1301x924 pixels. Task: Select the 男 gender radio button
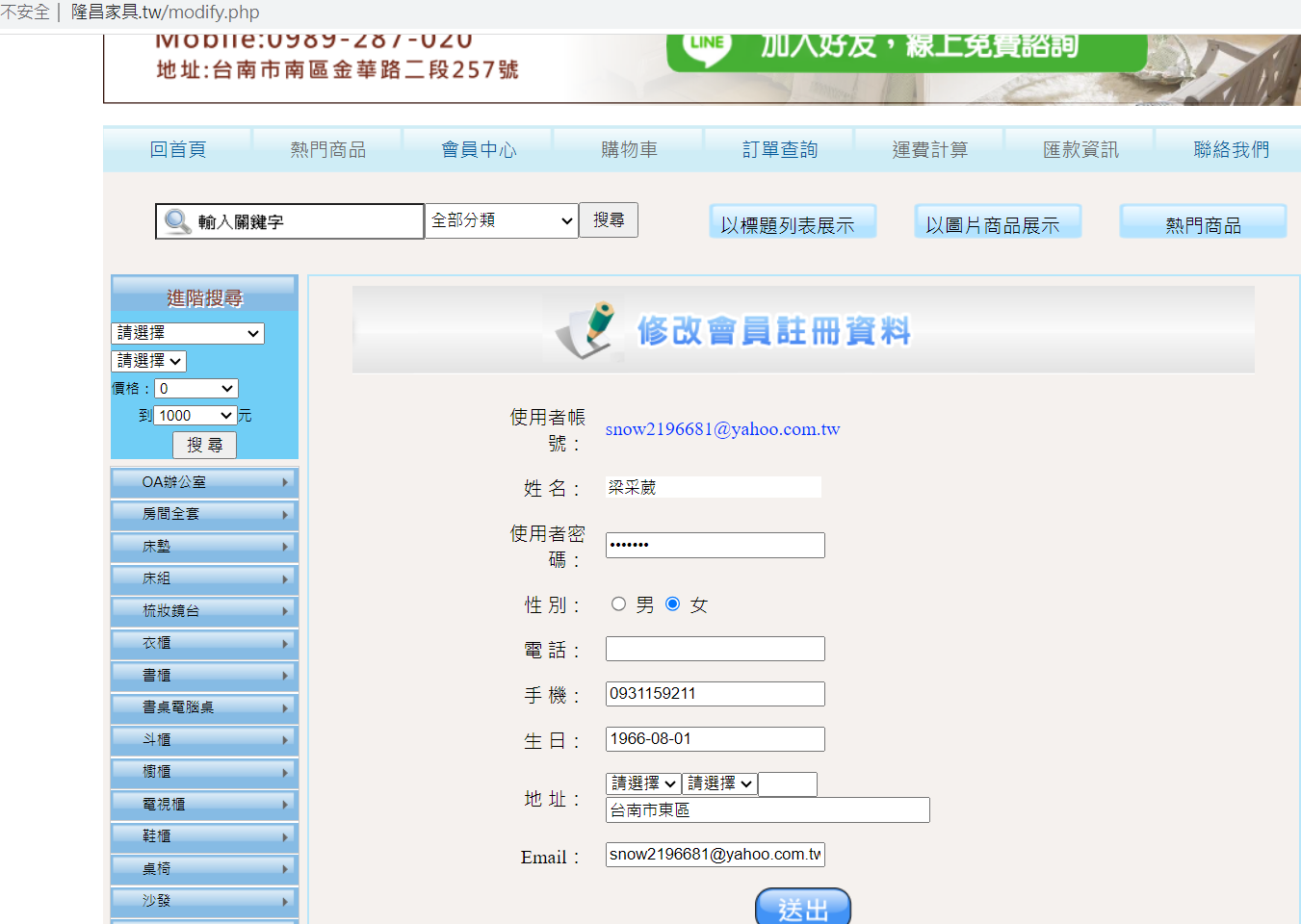click(618, 604)
